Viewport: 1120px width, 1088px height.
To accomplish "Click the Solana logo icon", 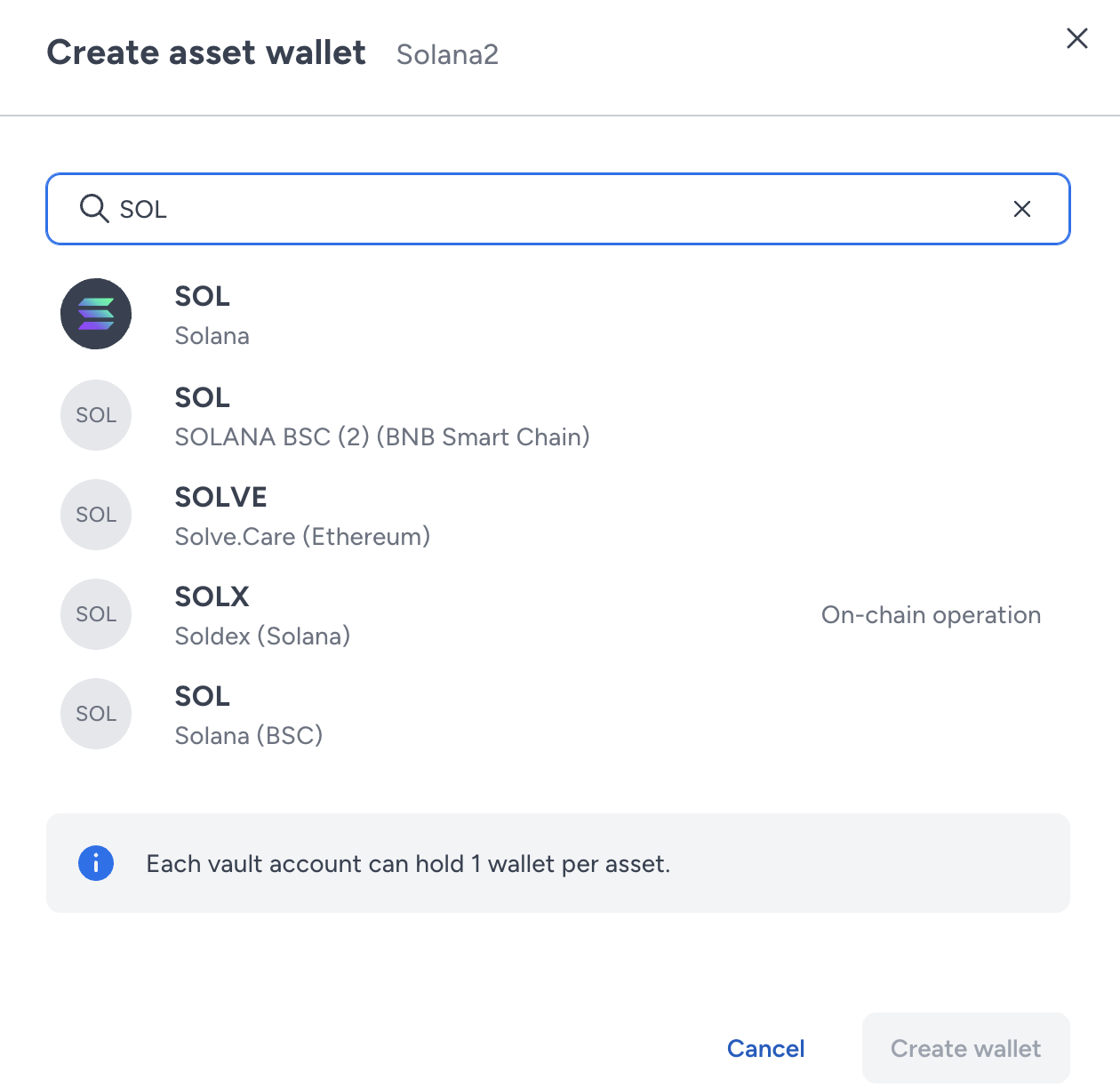I will [96, 314].
